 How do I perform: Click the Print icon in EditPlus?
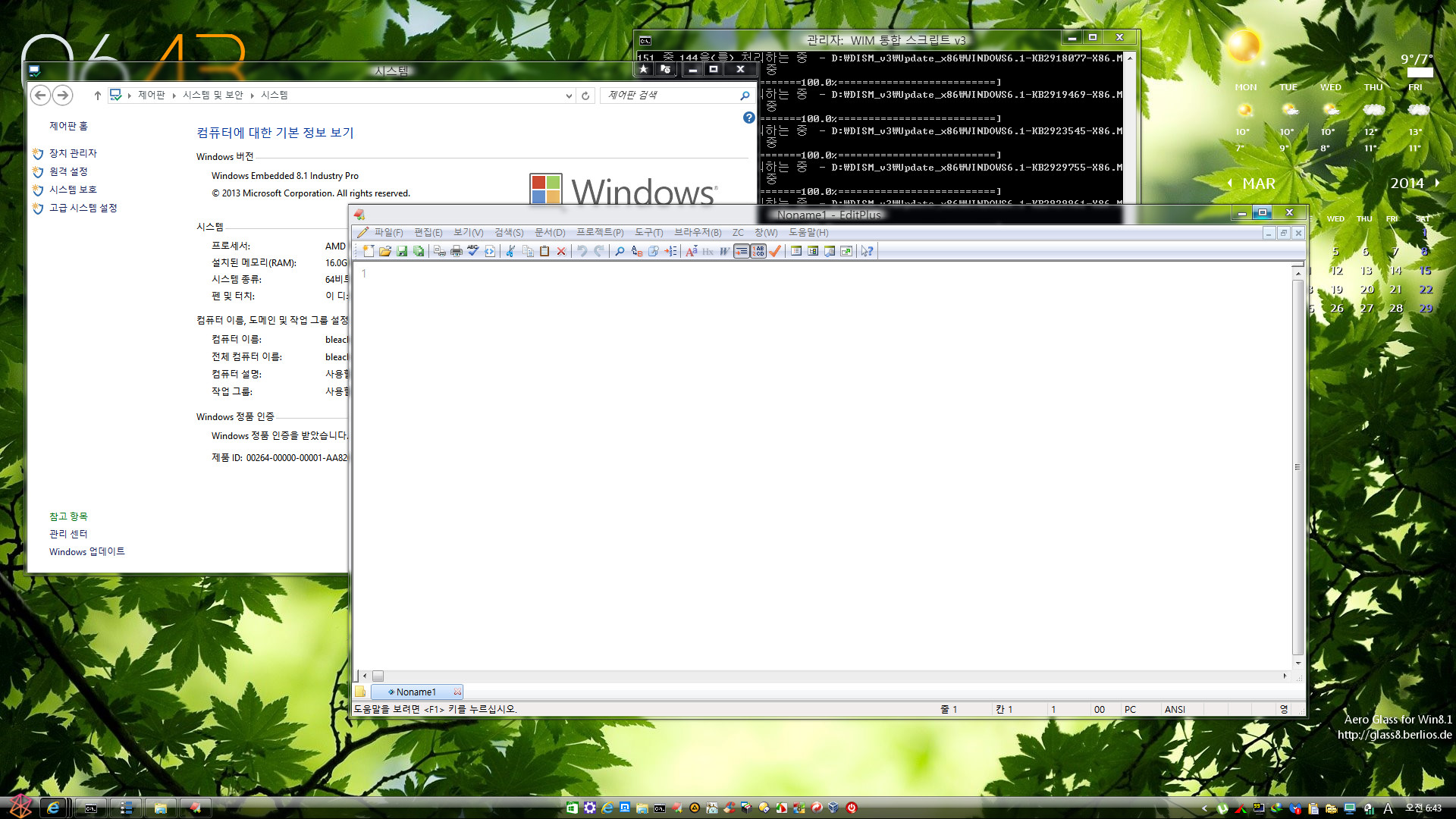[457, 251]
